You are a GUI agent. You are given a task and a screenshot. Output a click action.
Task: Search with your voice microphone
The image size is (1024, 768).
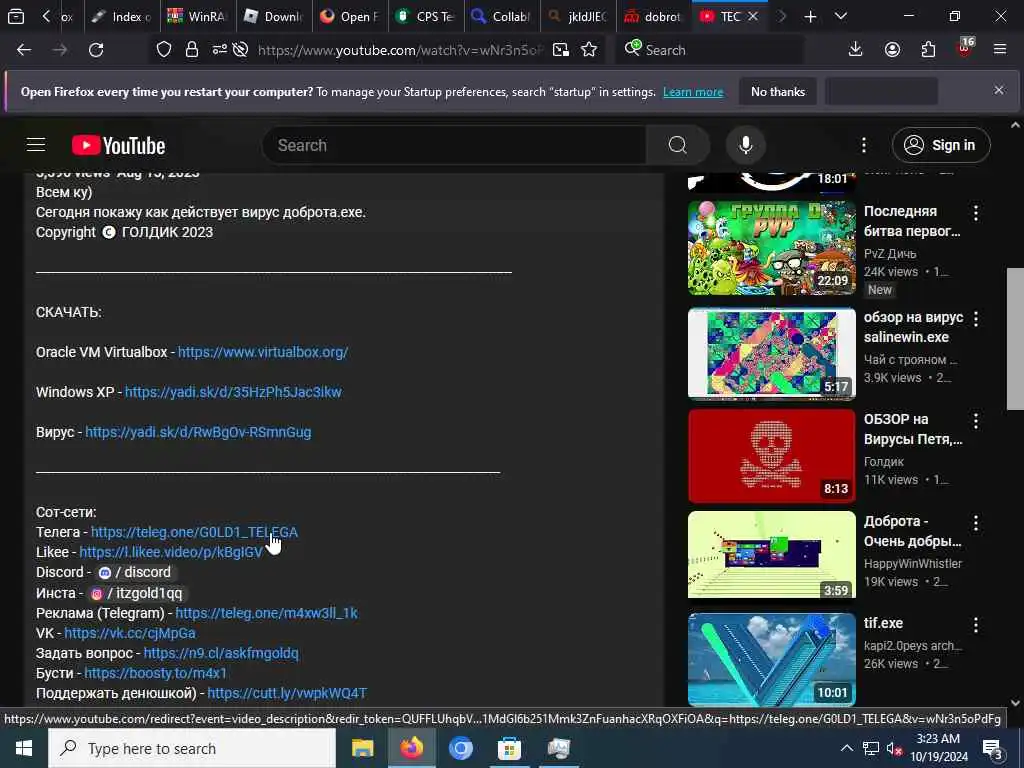pos(746,145)
